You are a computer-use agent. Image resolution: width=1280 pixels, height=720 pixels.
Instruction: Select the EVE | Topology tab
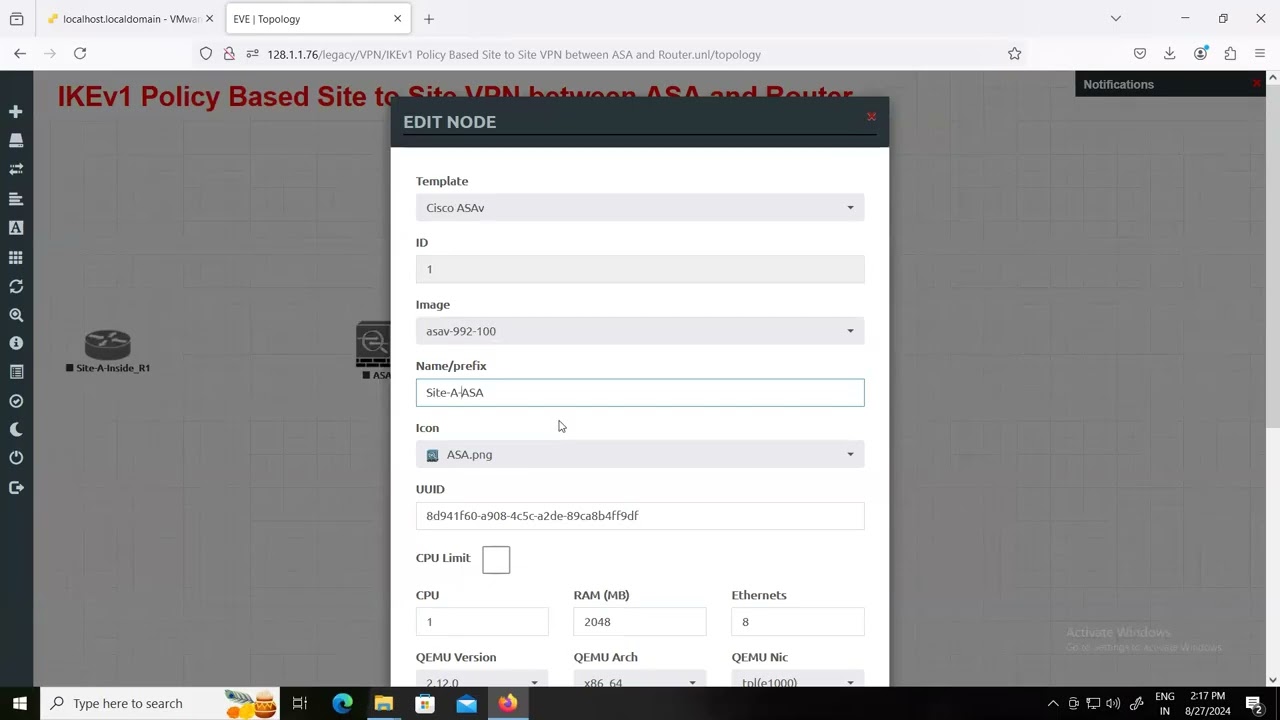coord(318,19)
